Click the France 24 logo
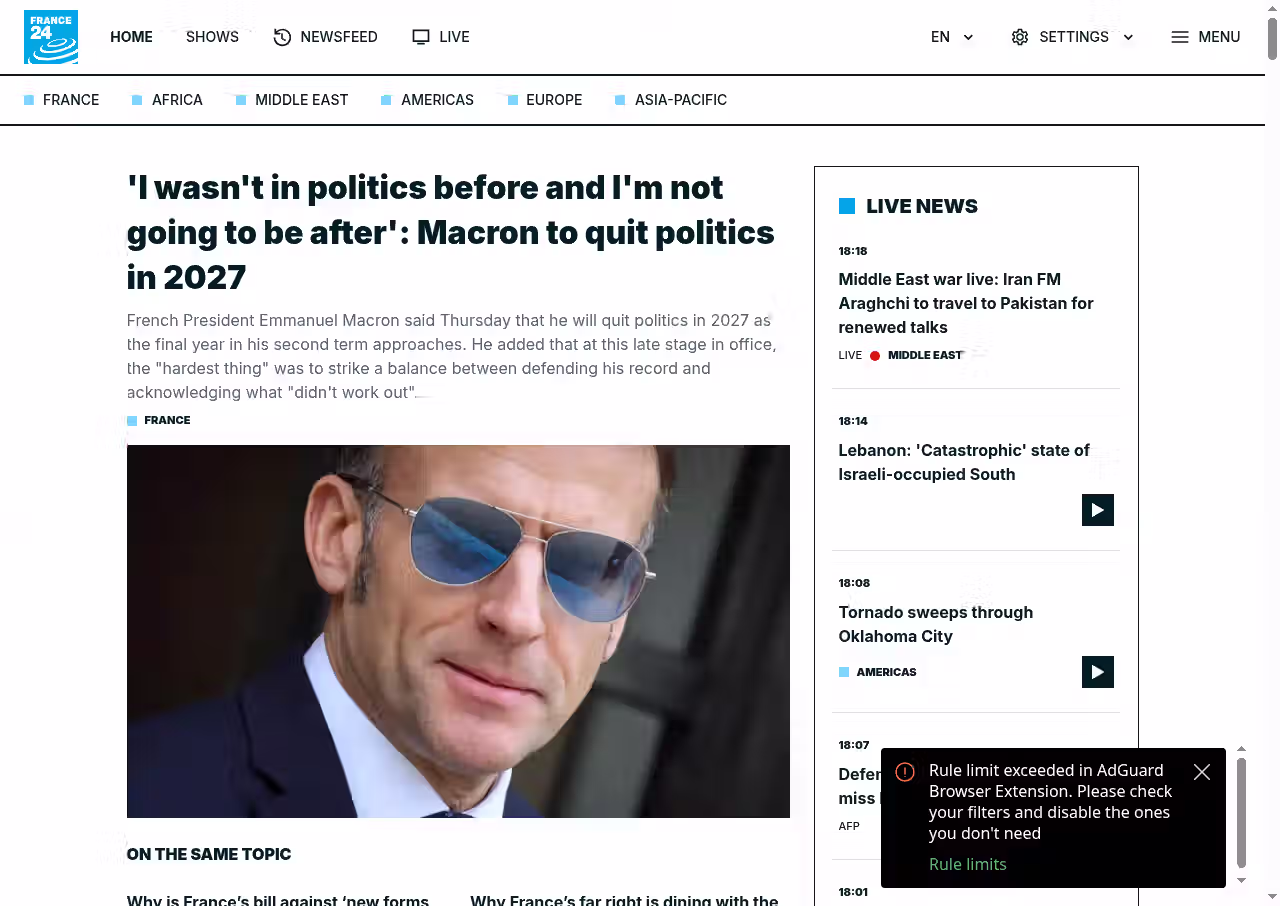Image resolution: width=1280 pixels, height=906 pixels. click(x=51, y=37)
